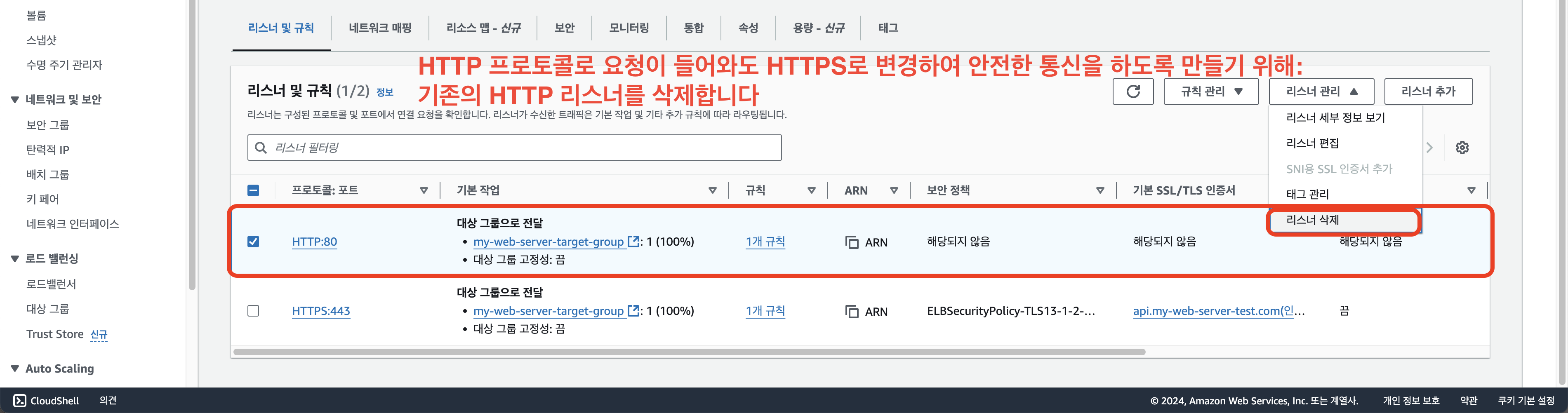
Task: Open 네트워크 인터페이스 in sidebar
Action: (x=73, y=224)
